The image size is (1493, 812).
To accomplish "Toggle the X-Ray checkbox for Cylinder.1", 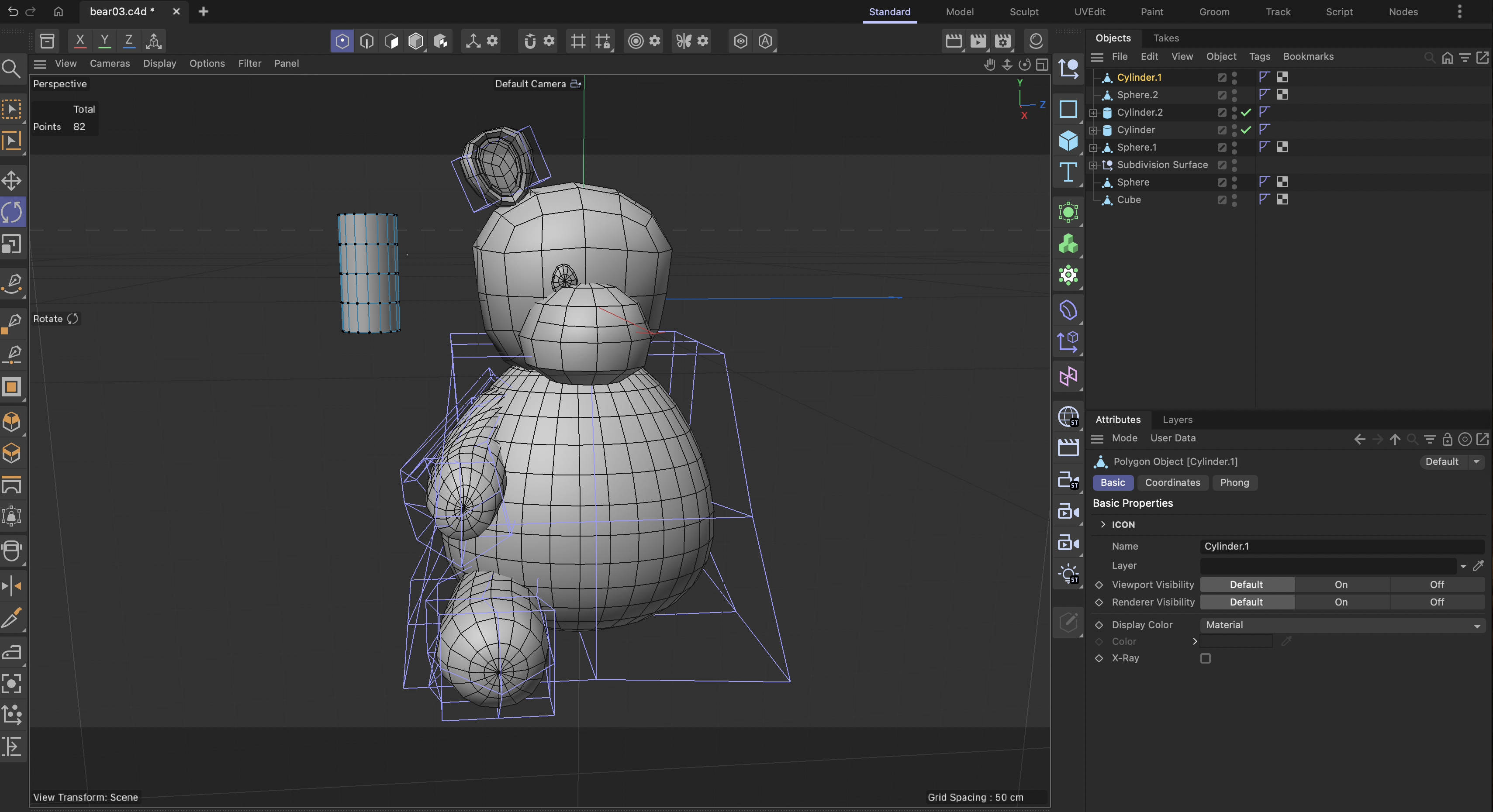I will pos(1206,658).
